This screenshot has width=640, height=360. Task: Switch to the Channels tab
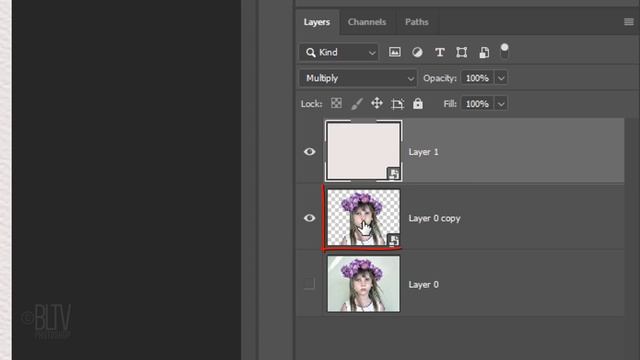pos(367,22)
